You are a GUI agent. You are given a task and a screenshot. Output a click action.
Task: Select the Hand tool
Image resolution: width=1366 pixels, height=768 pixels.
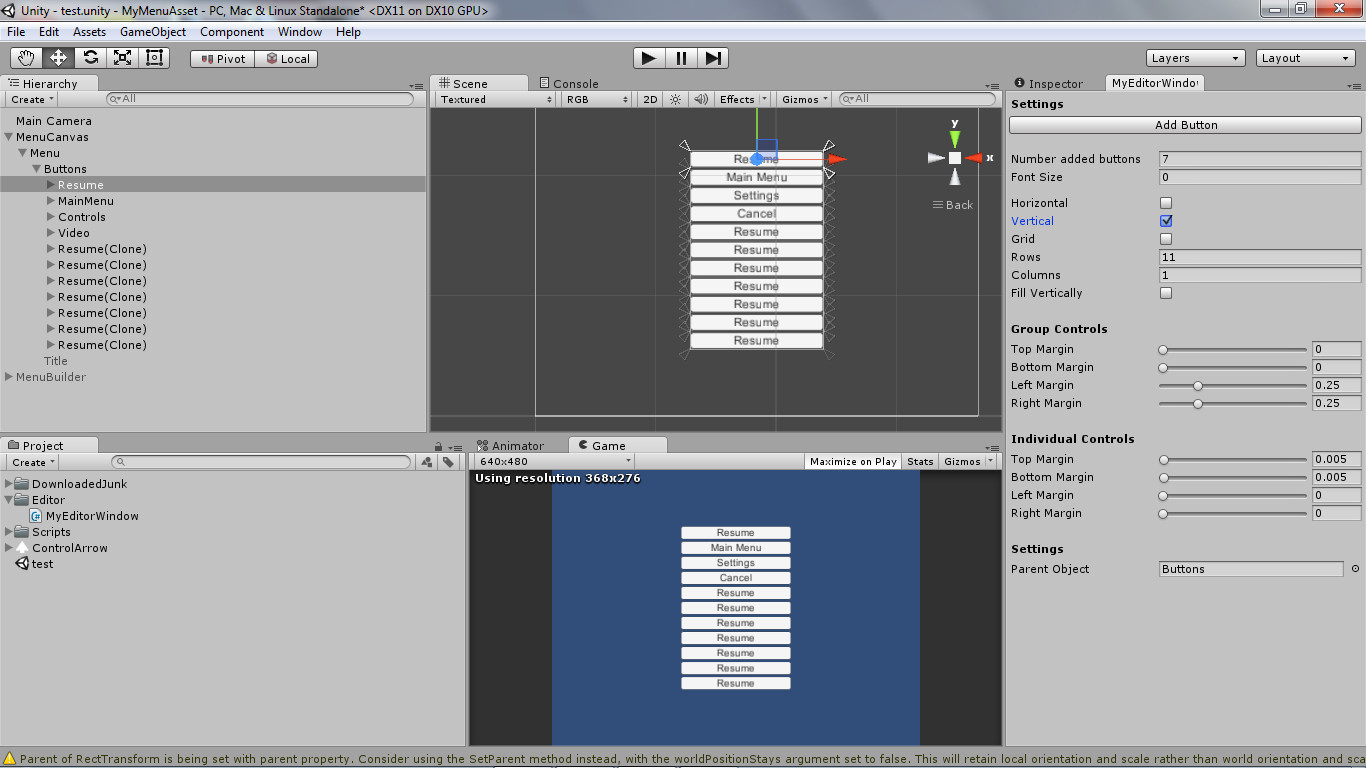(x=26, y=57)
